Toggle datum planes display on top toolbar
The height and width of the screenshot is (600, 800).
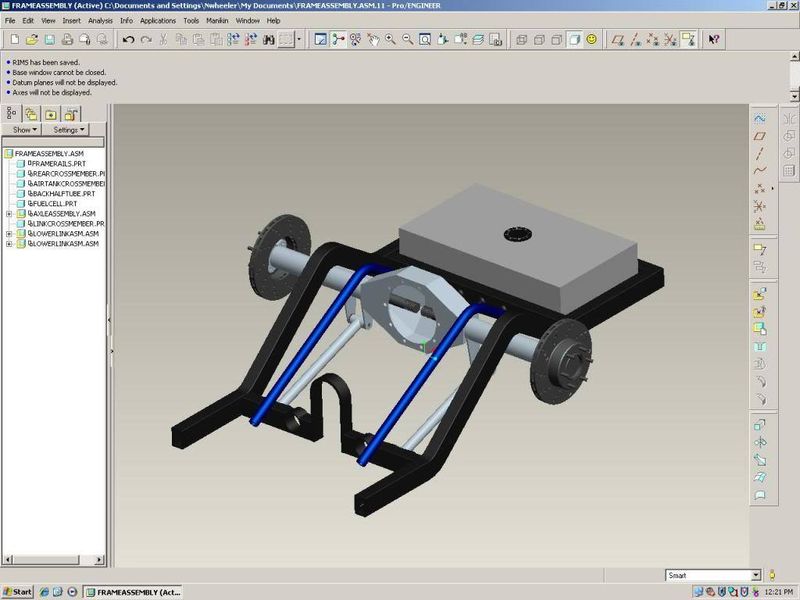point(618,40)
